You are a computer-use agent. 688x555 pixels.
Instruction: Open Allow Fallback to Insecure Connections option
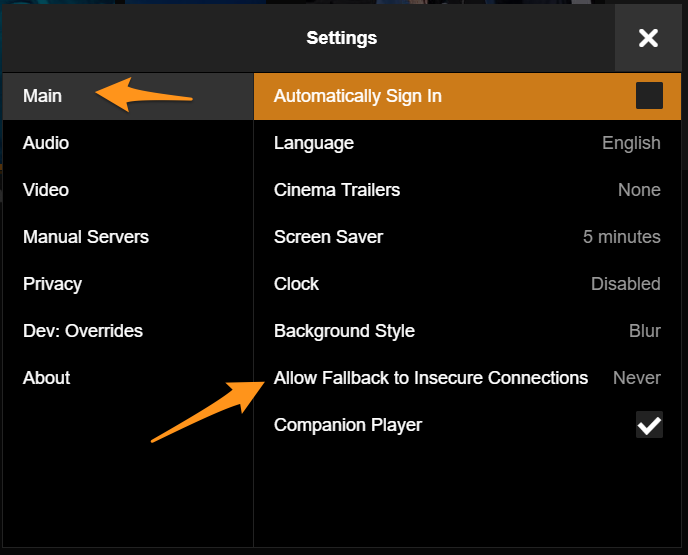click(430, 378)
